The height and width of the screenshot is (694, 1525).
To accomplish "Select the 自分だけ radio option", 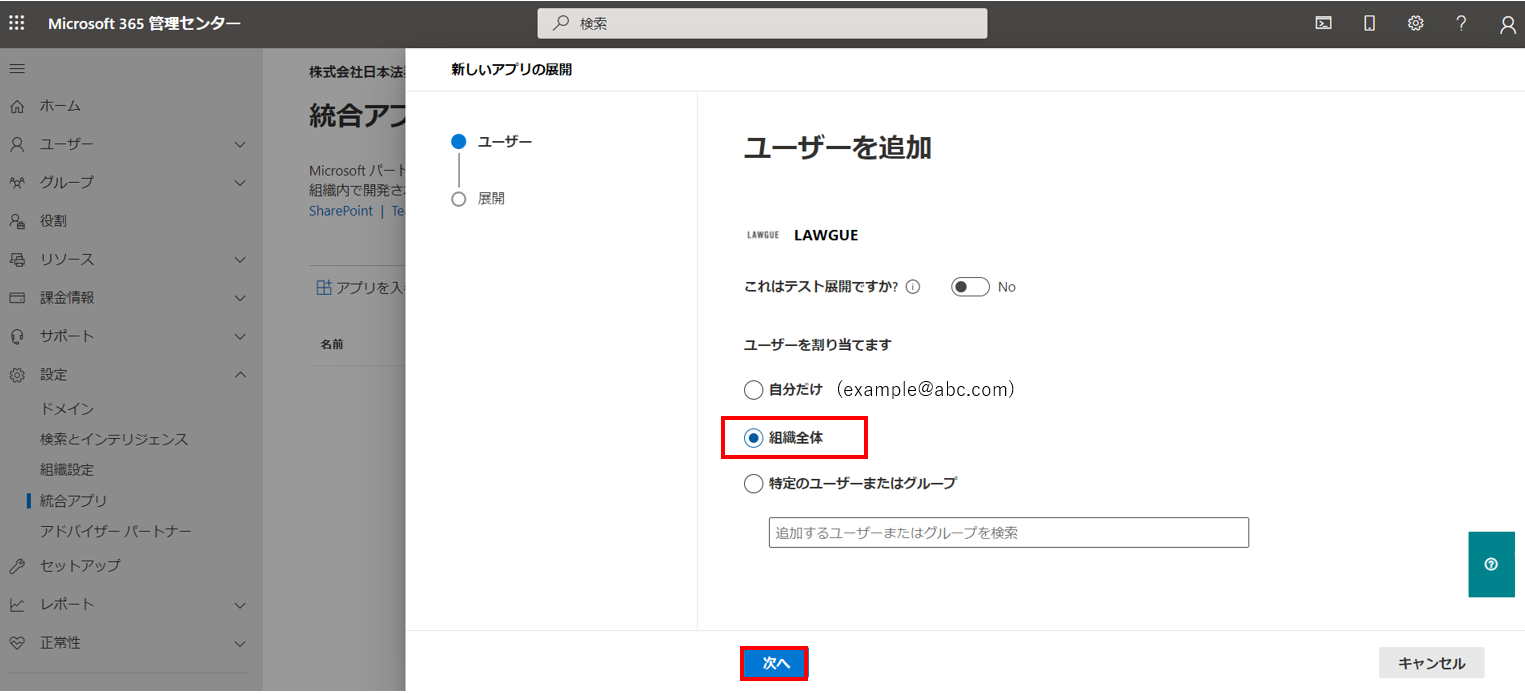I will pyautogui.click(x=753, y=390).
